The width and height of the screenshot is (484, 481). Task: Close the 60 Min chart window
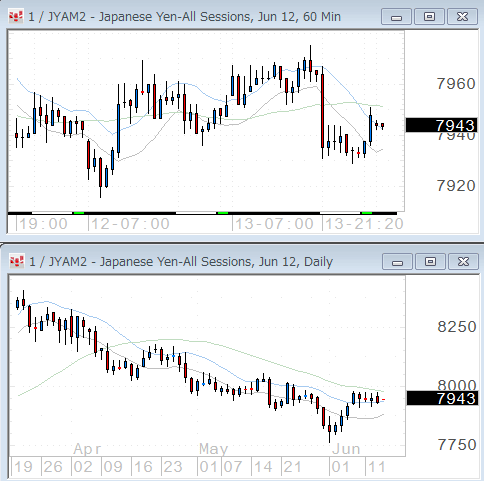(x=462, y=17)
